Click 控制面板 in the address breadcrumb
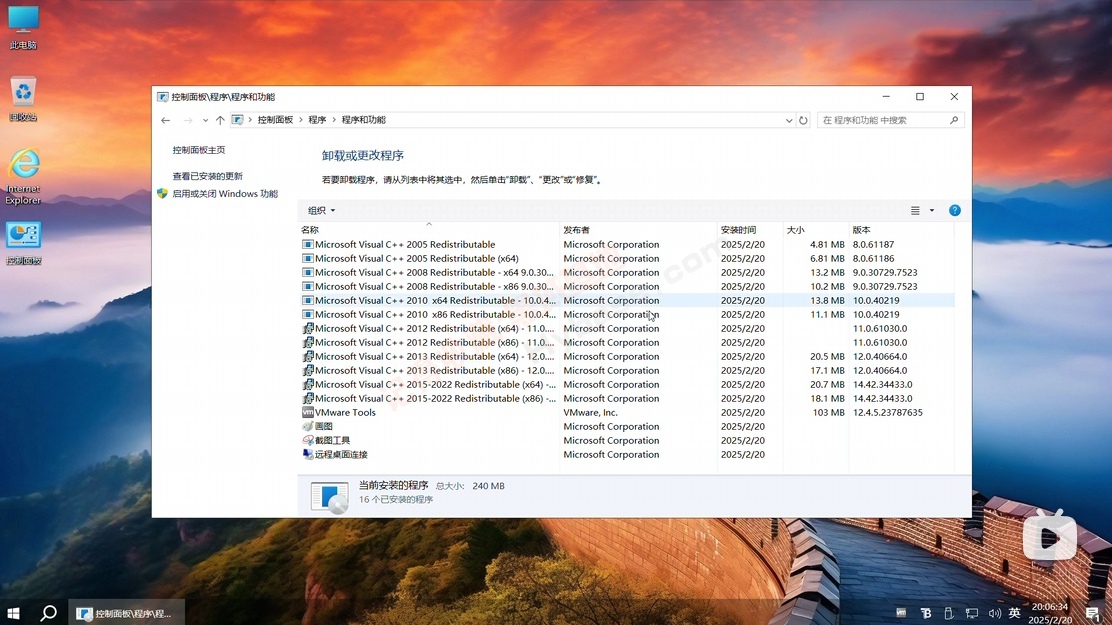This screenshot has height=625, width=1112. click(275, 120)
